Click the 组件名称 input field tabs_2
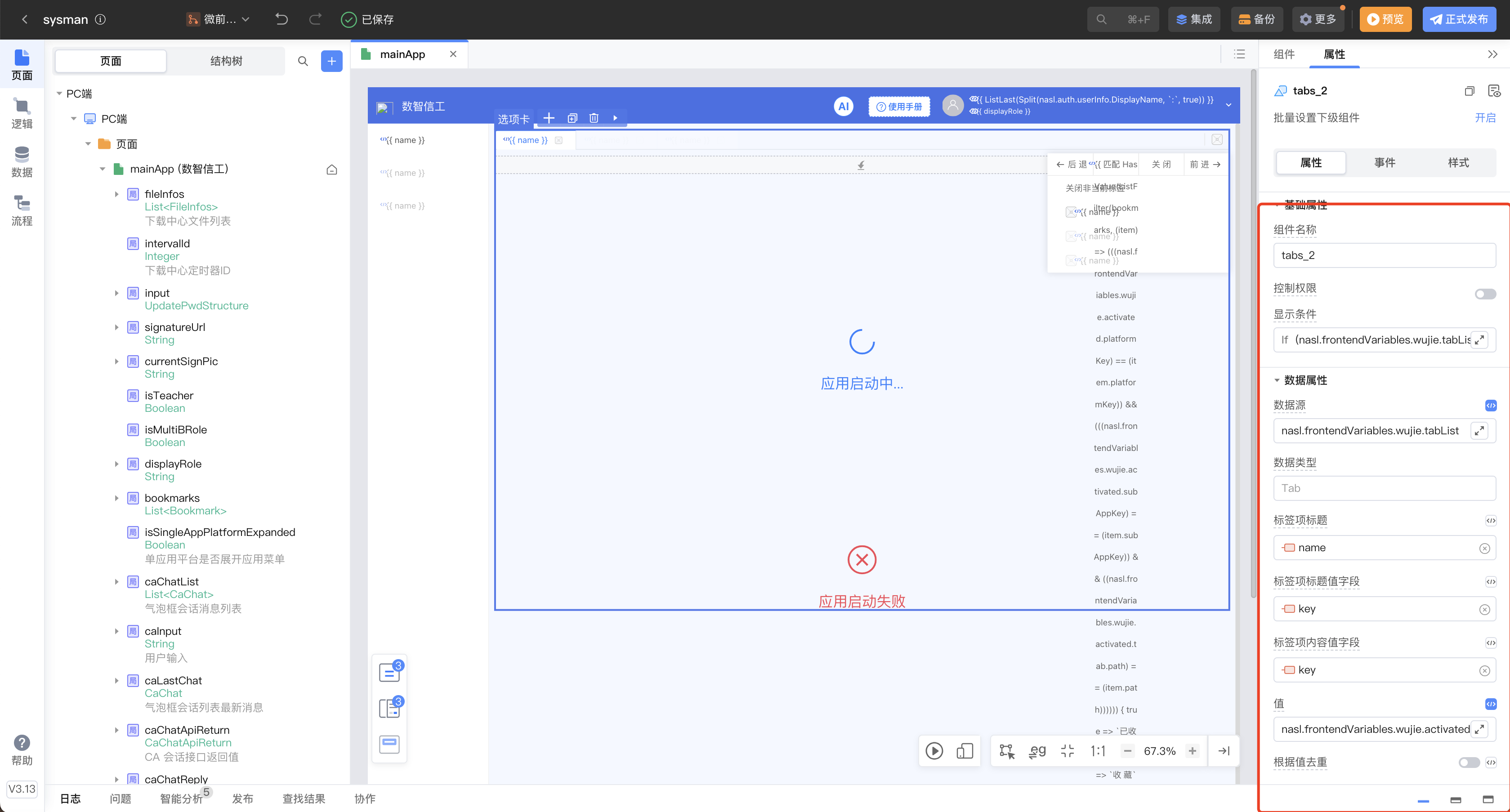 [x=1384, y=255]
